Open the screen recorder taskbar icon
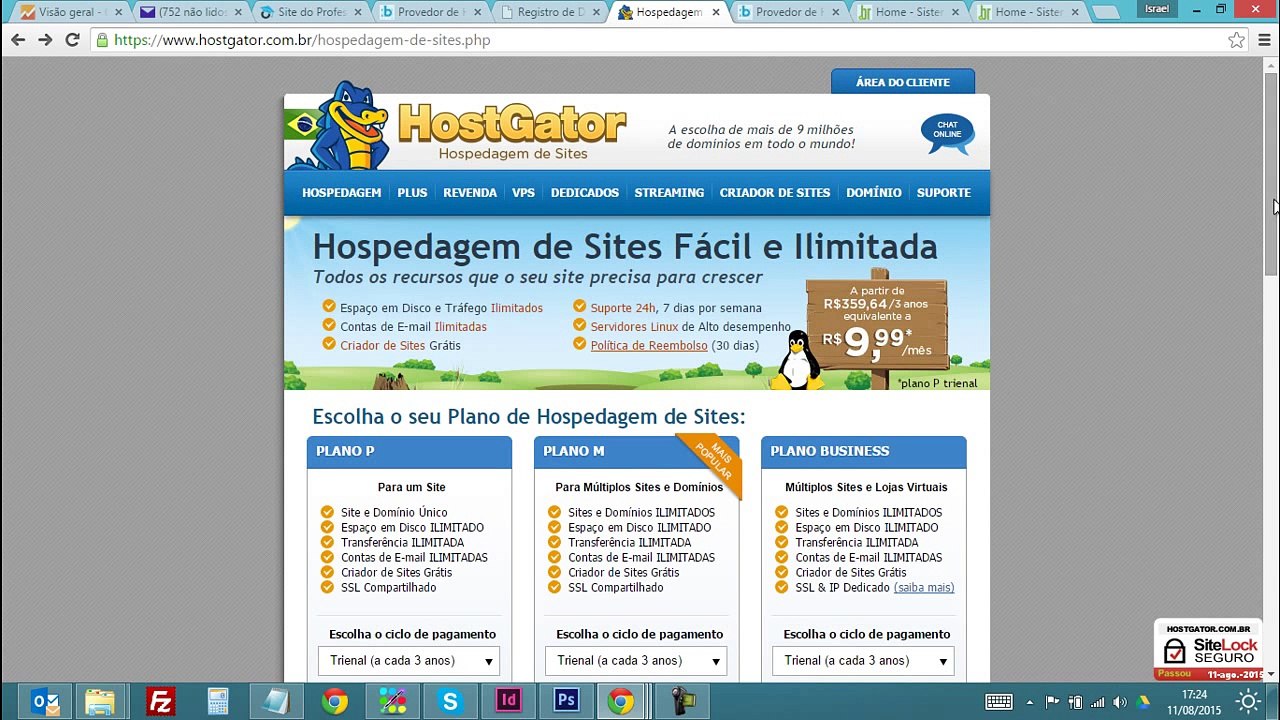The width and height of the screenshot is (1280, 720). pos(683,702)
